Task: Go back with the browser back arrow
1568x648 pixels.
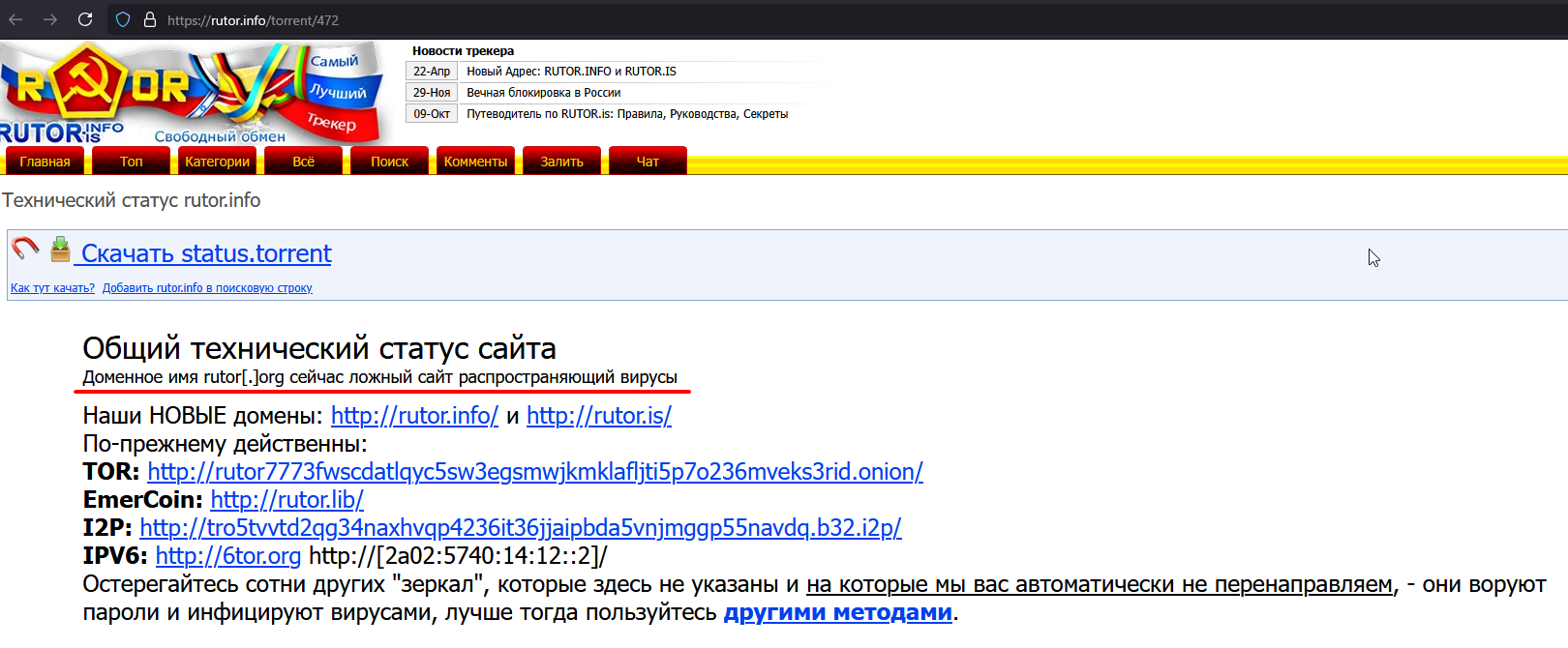Action: [15, 19]
